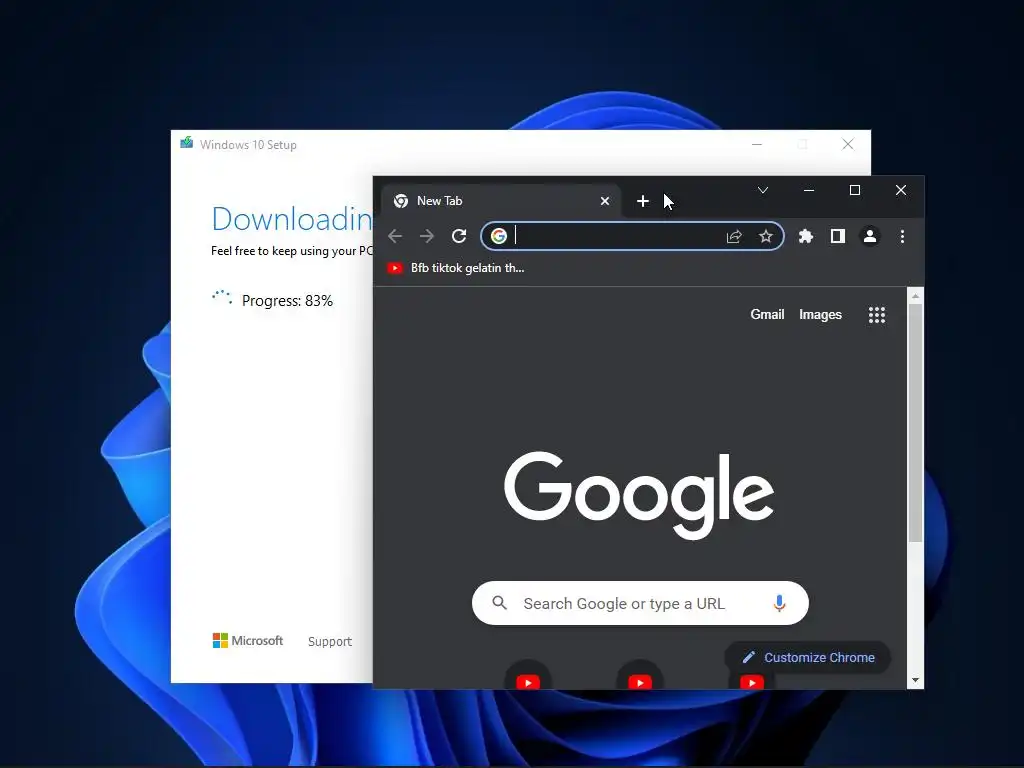Click 'Feel free to keep using' text
Viewport: 1024px width, 768px height.
point(292,251)
